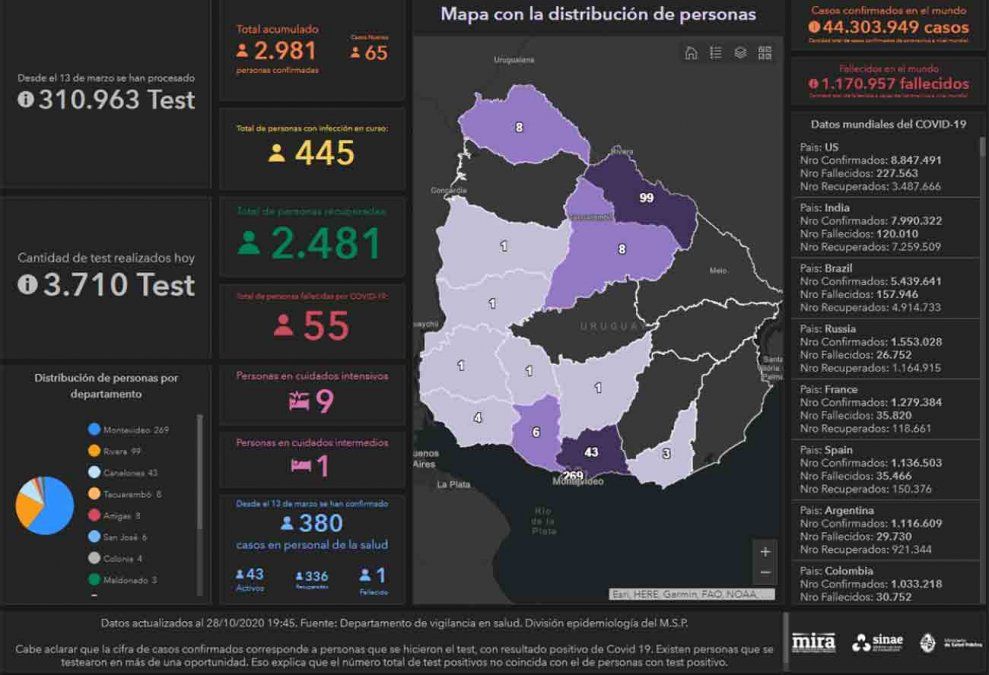This screenshot has height=675, width=989.
Task: Zoom out on the map
Action: click(765, 572)
